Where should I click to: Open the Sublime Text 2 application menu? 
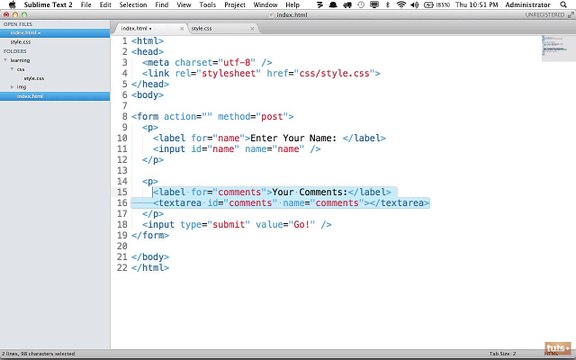tap(48, 5)
